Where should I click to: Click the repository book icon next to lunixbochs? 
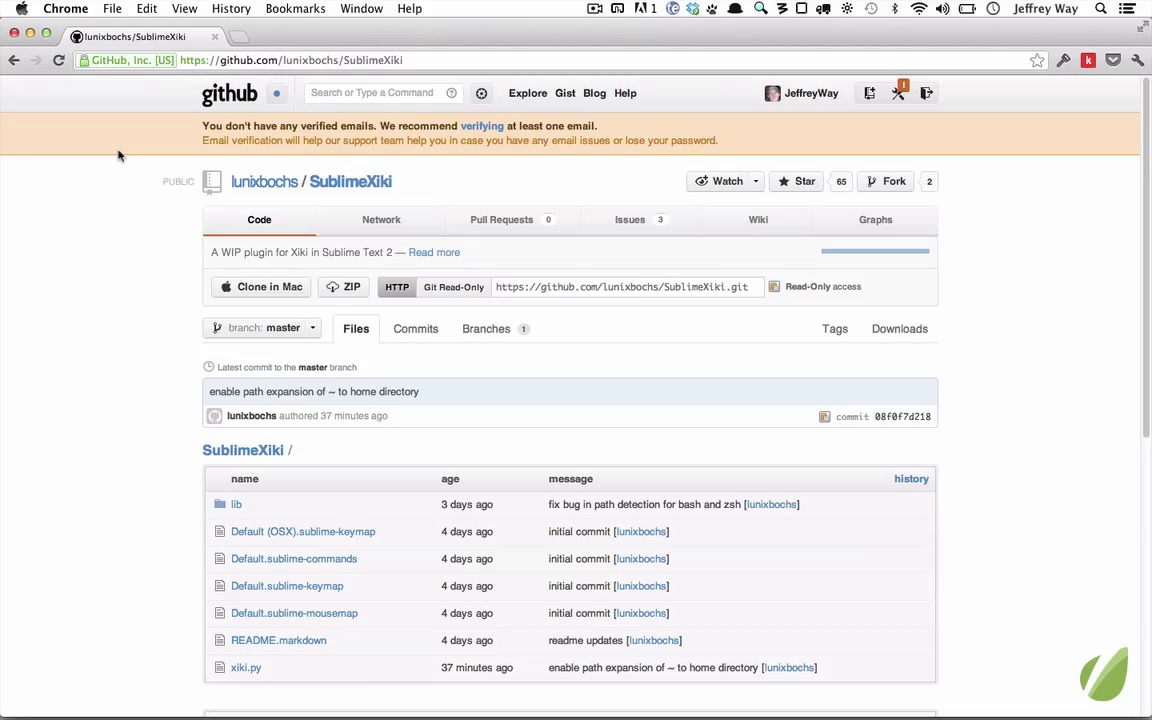pos(212,182)
